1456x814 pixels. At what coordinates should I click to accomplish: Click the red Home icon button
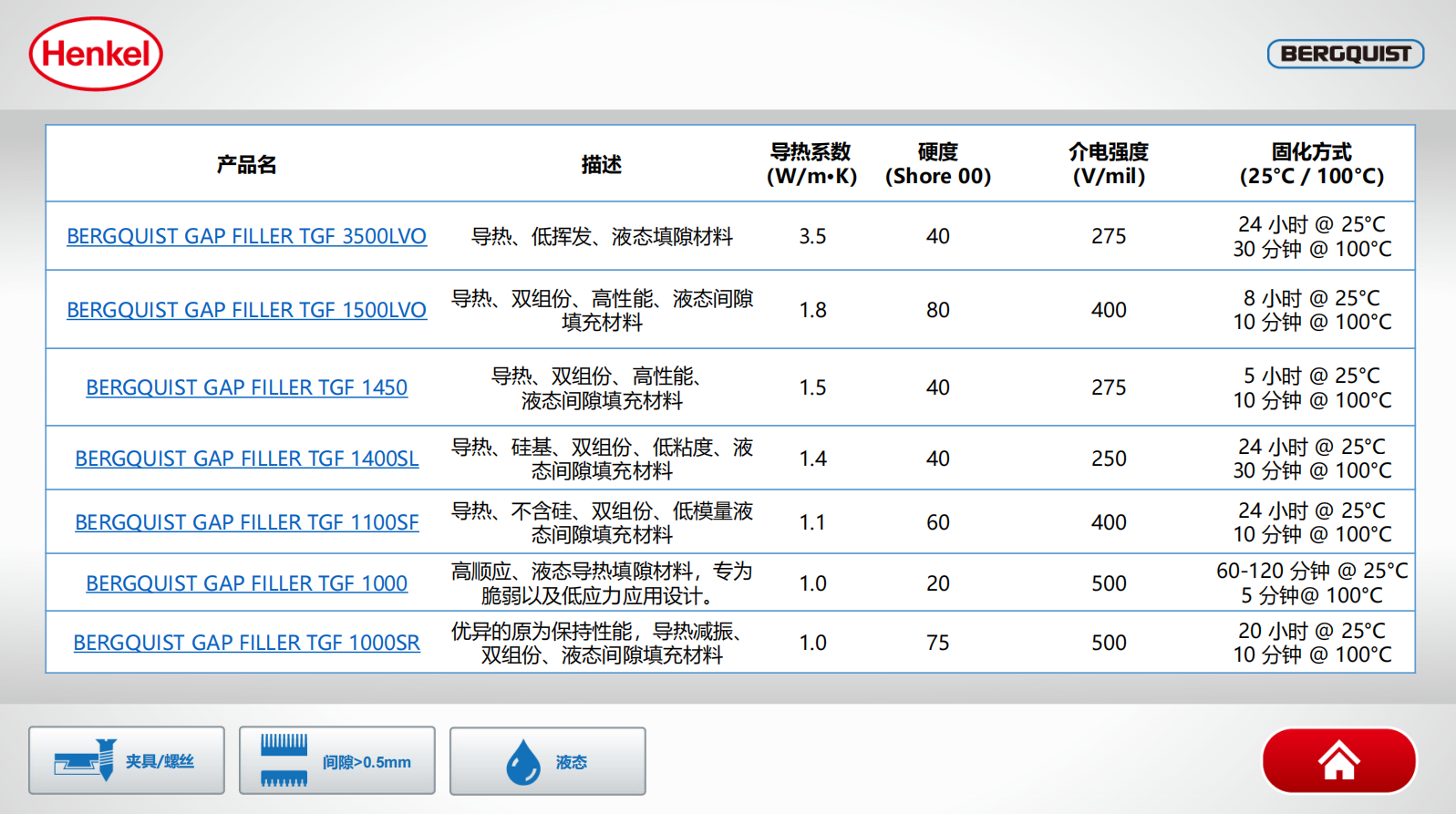(1338, 760)
